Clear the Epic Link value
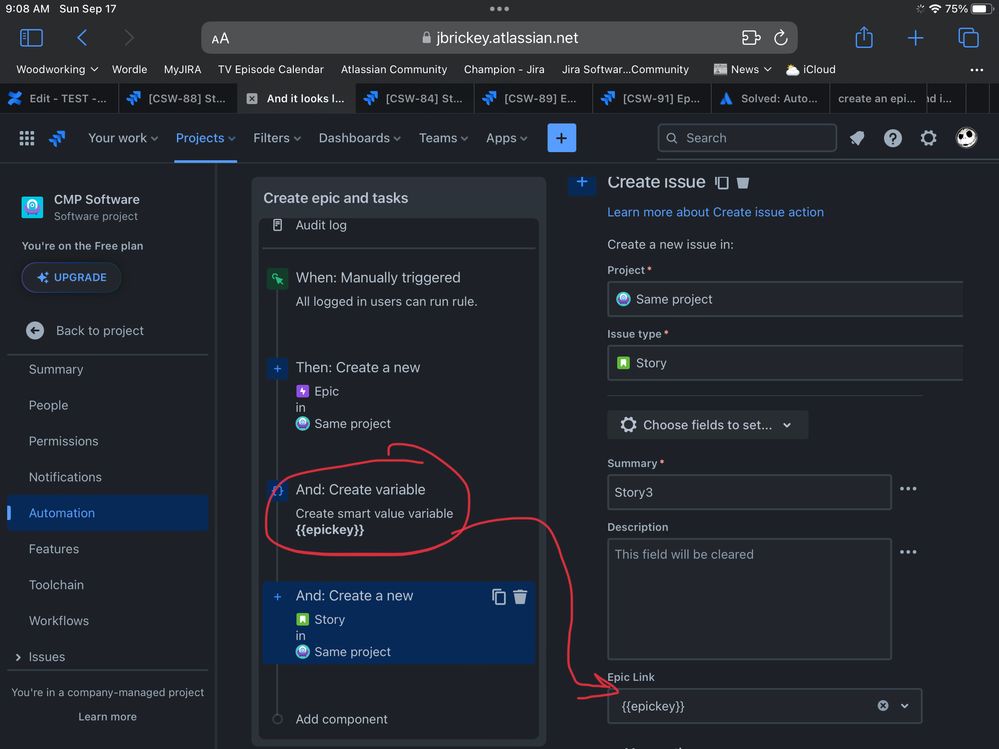Image resolution: width=999 pixels, height=749 pixels. [883, 706]
